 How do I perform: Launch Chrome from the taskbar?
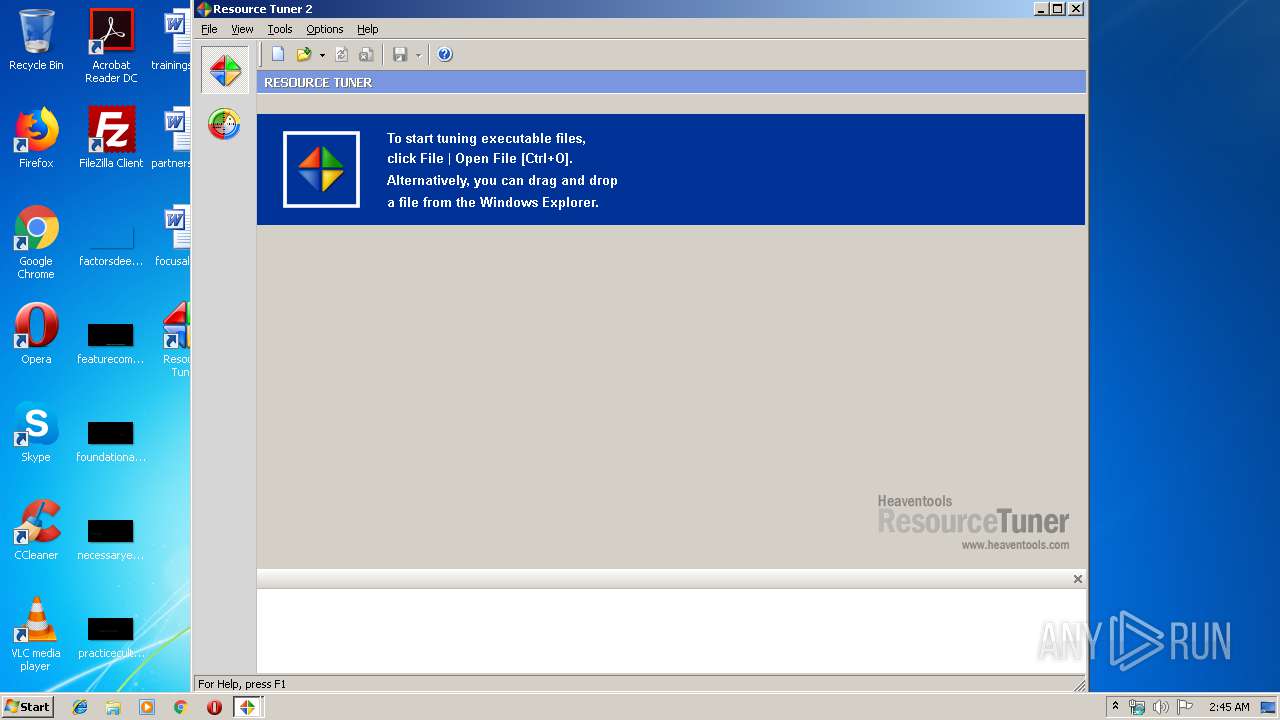(x=180, y=707)
